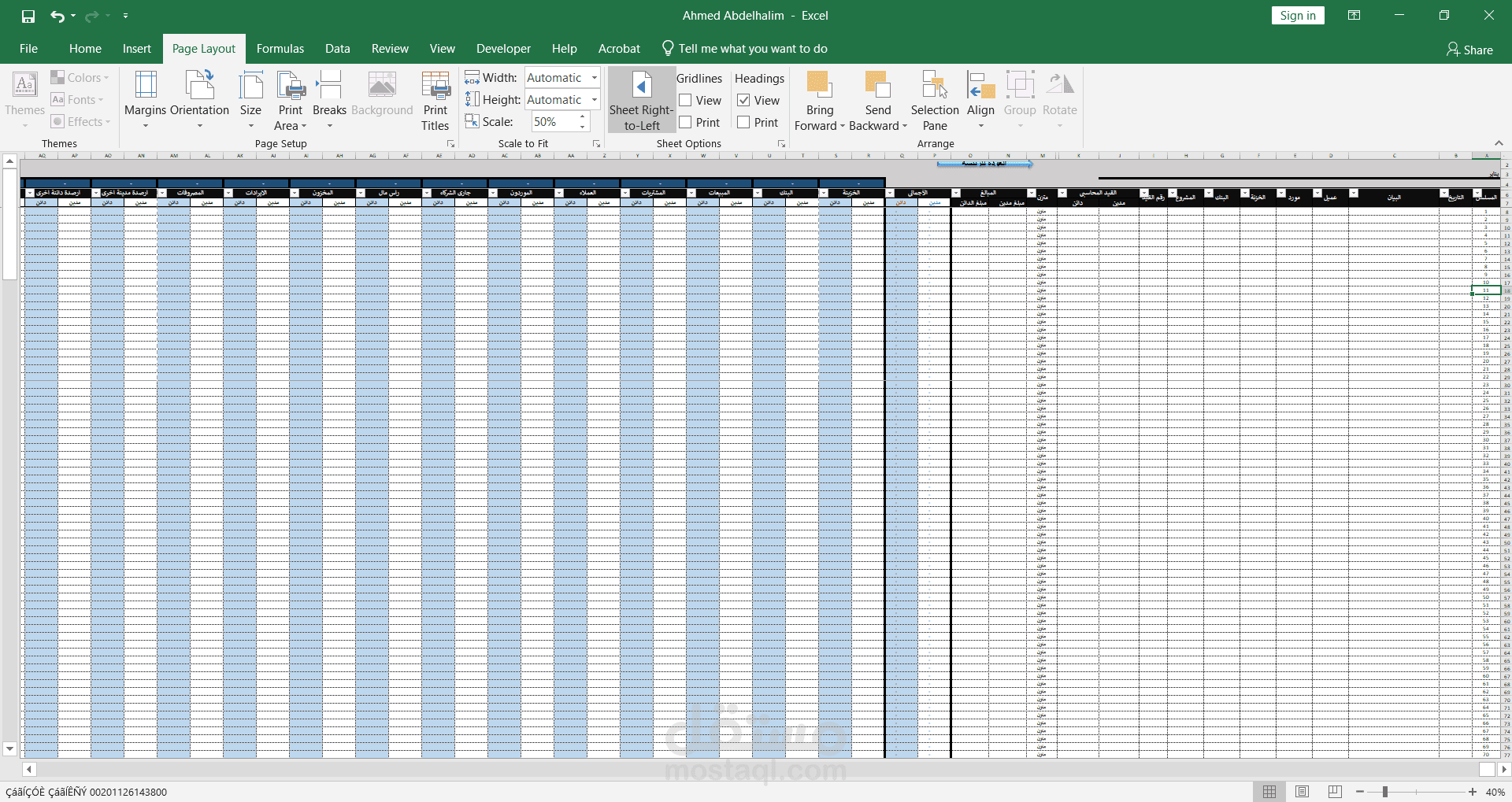Expand the Bring Forward dropdown arrow
Image resolution: width=1512 pixels, height=802 pixels.
tap(843, 126)
